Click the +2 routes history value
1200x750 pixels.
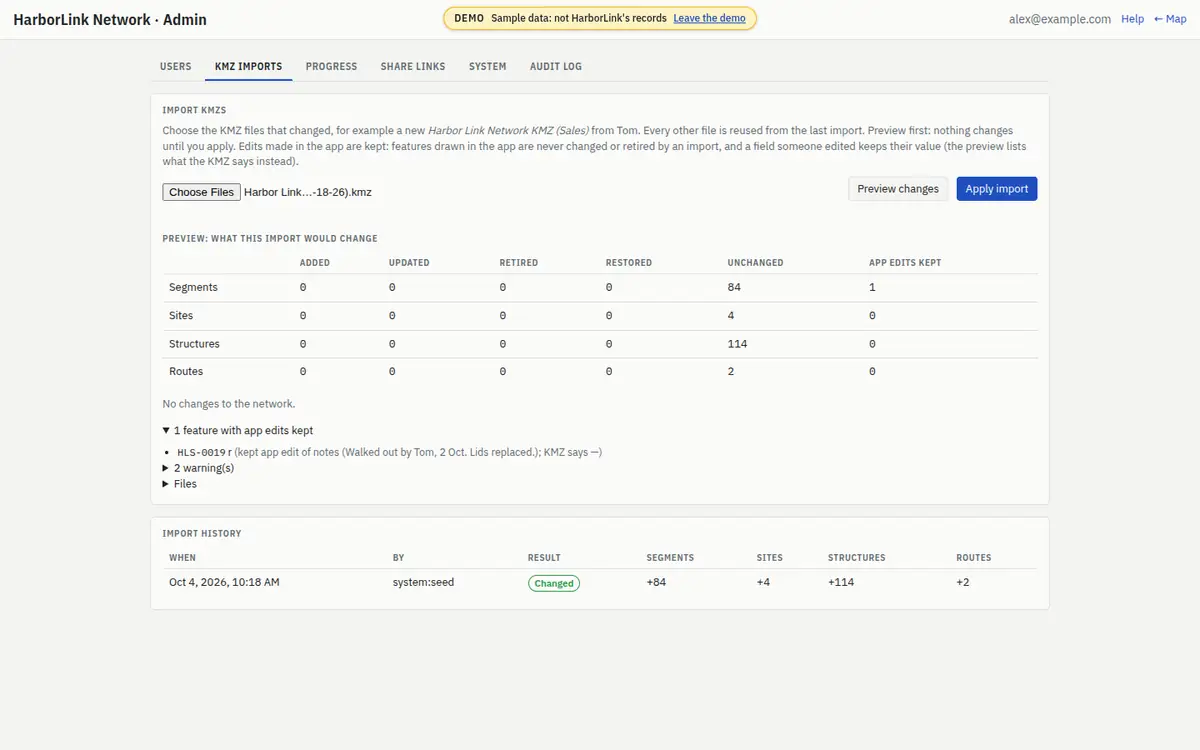point(962,582)
